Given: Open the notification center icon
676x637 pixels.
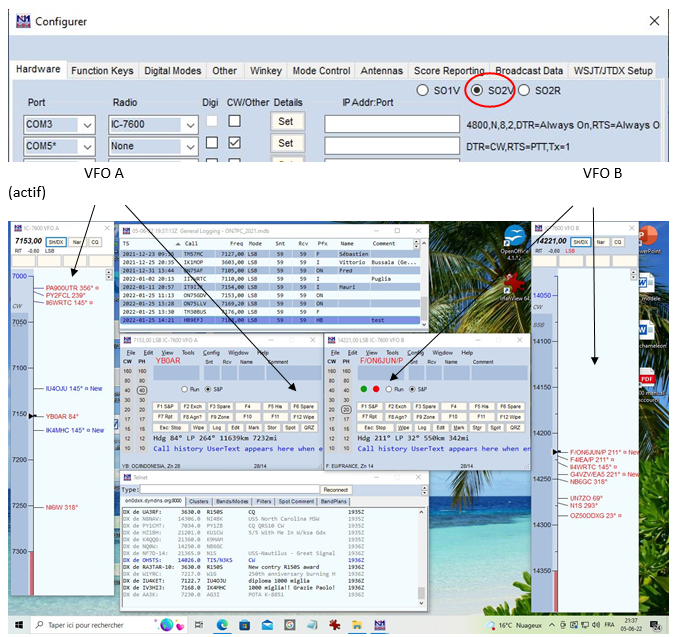Looking at the screenshot, I should click(x=656, y=625).
